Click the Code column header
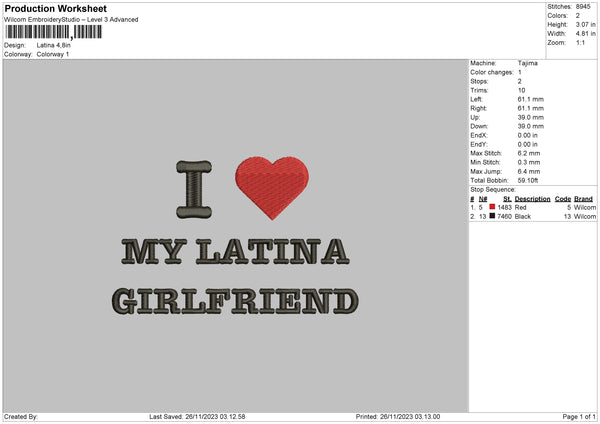This screenshot has width=600, height=424. coord(563,199)
